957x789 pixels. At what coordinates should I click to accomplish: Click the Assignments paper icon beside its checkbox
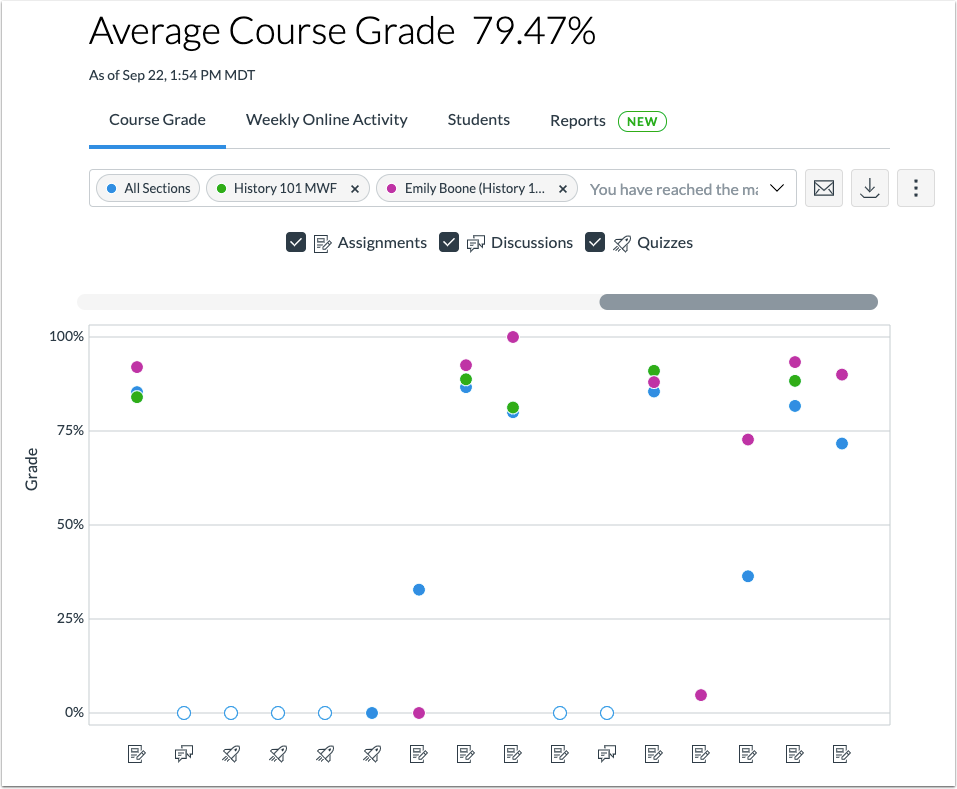[x=322, y=242]
